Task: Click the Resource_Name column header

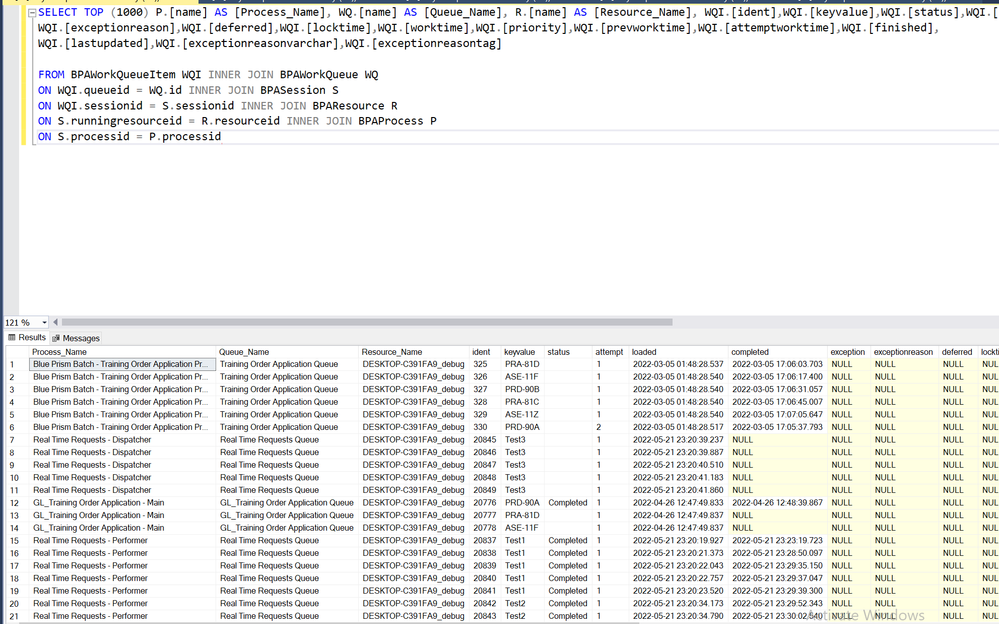Action: [392, 352]
